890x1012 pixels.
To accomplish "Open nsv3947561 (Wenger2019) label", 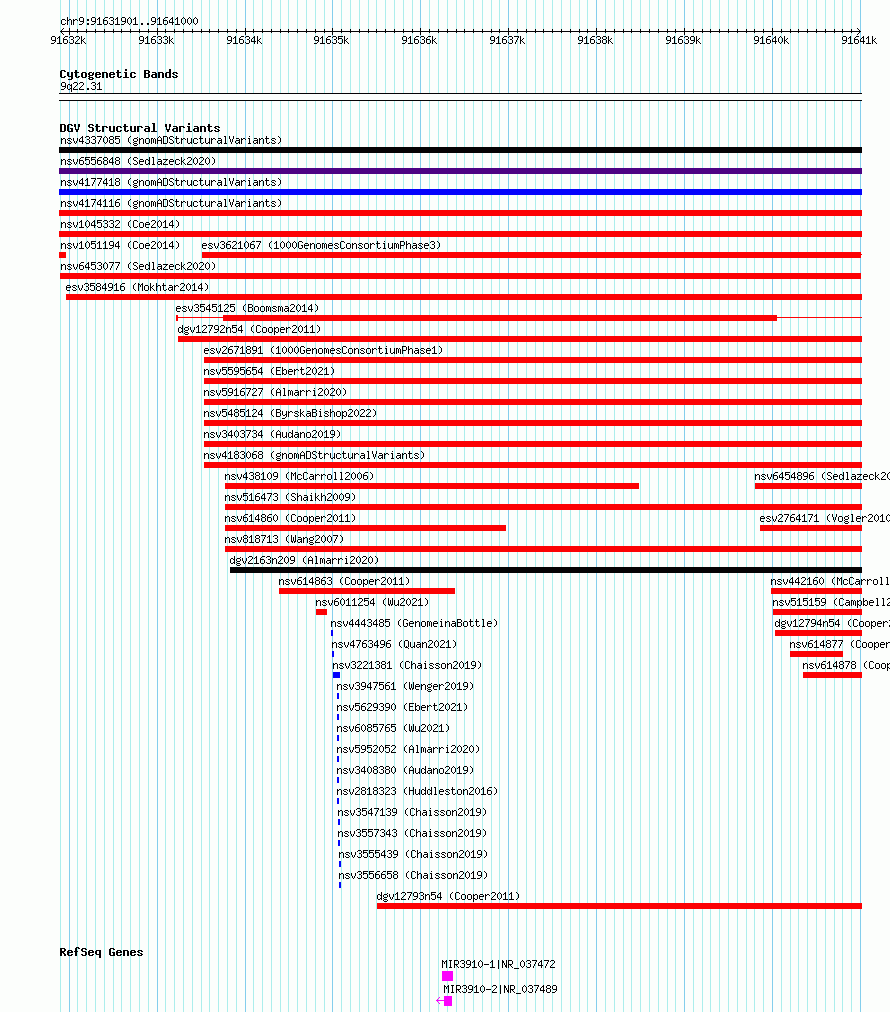I will 405,685.
